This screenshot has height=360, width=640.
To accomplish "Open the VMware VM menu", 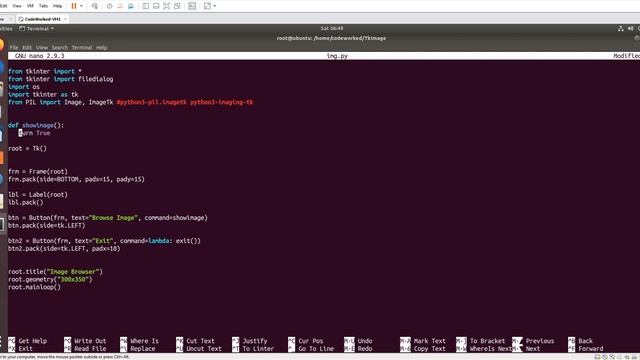I will click(30, 6).
